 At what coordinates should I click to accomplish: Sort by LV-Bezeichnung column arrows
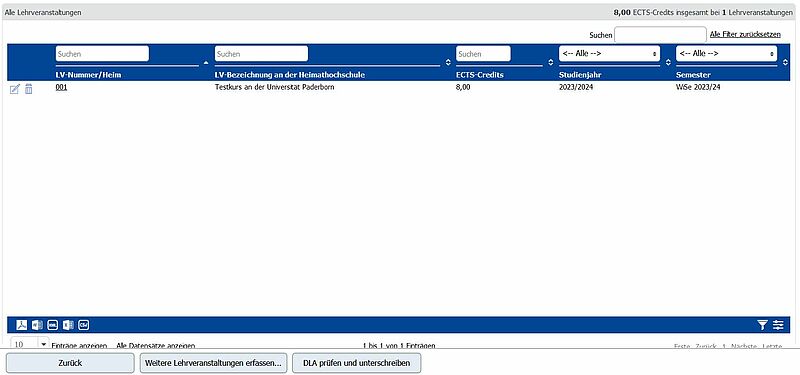tap(448, 62)
